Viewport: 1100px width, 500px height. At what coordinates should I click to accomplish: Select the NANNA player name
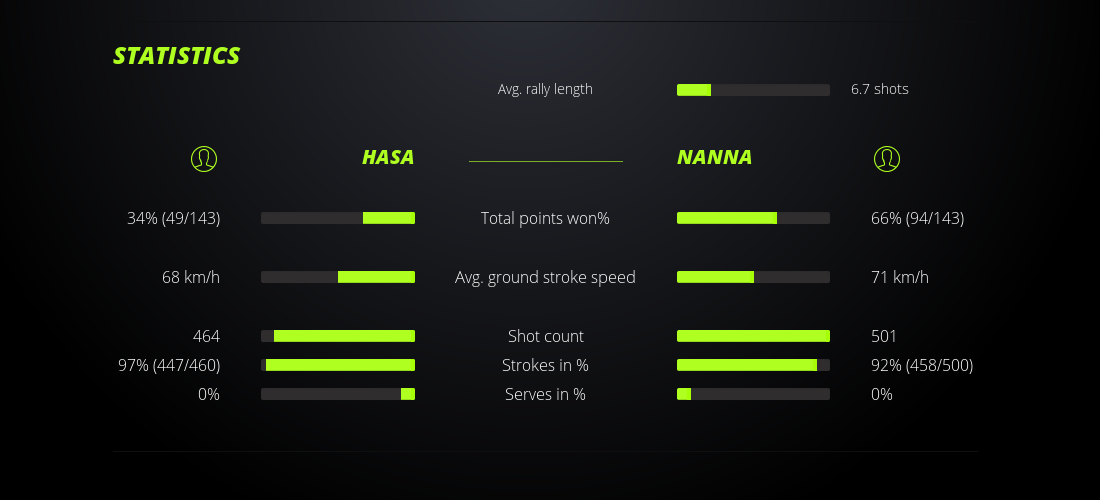pos(715,157)
